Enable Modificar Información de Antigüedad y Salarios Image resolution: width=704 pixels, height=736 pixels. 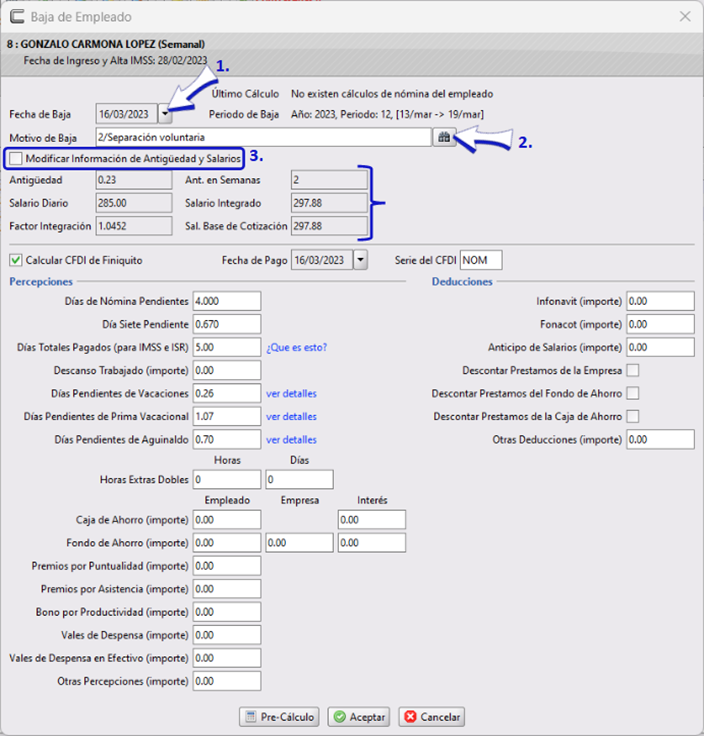[16, 159]
